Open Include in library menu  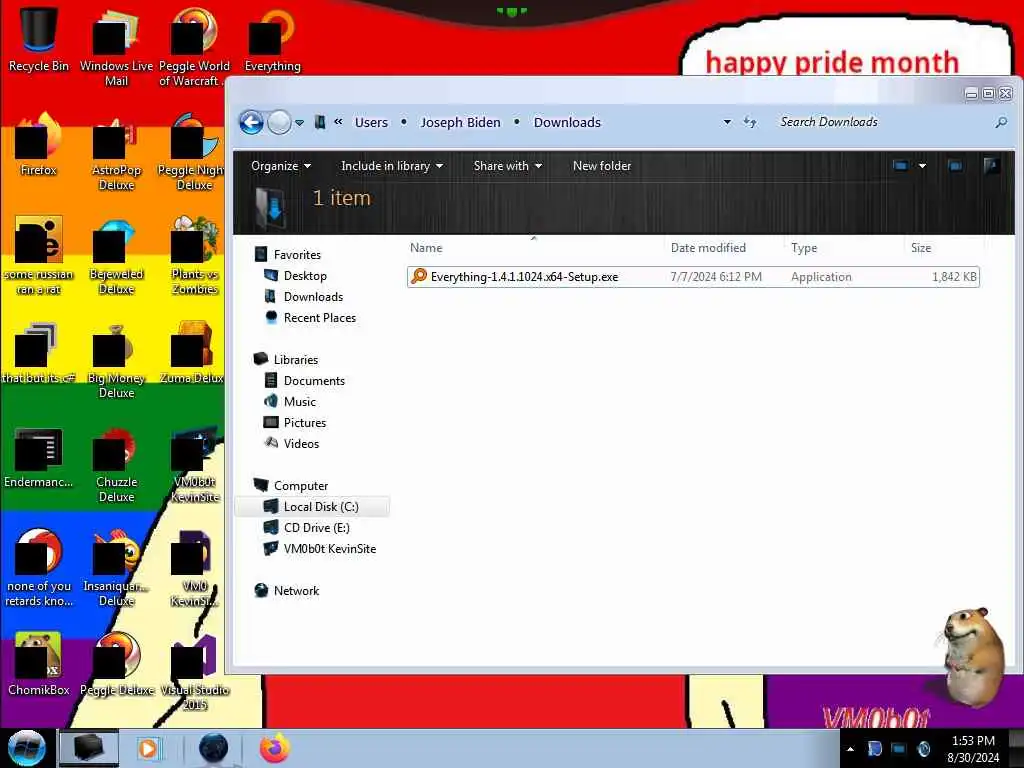click(392, 166)
